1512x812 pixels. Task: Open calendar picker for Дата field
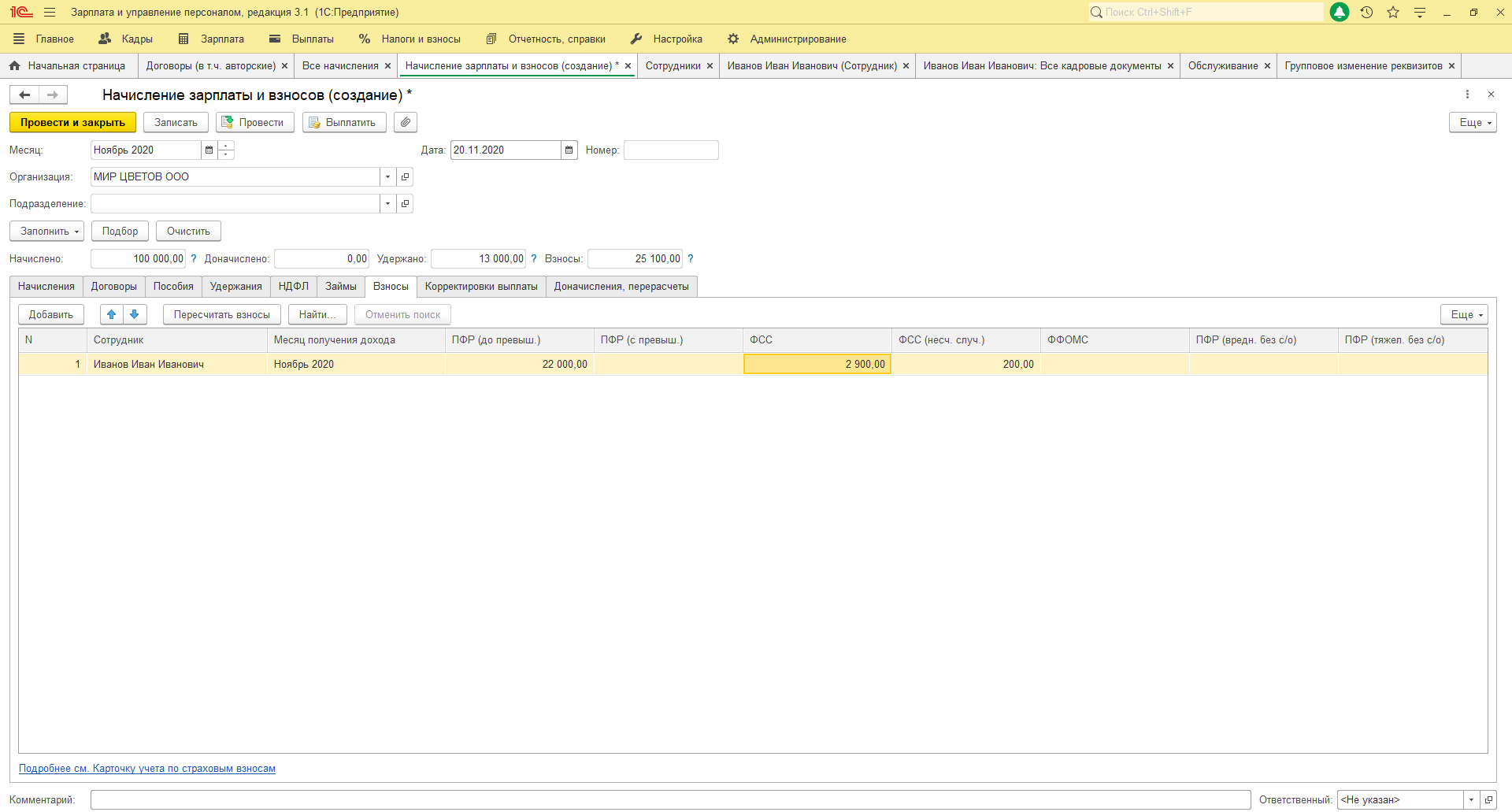569,150
